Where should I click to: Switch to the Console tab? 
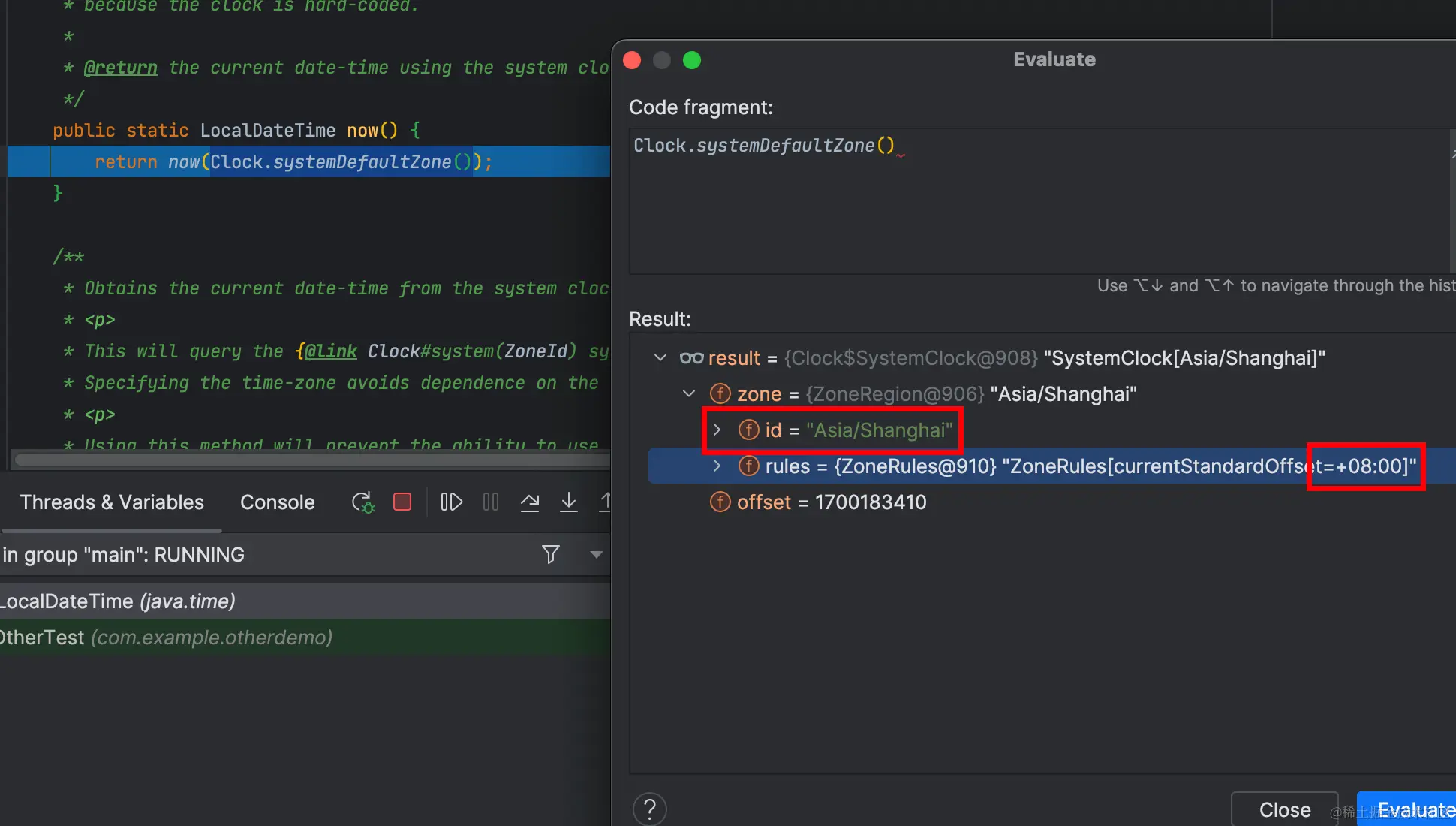(x=277, y=502)
